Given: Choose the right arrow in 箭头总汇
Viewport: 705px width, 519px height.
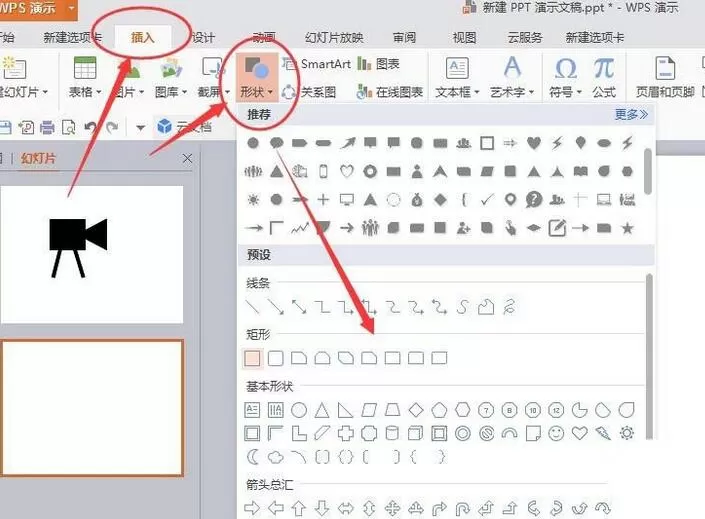Looking at the screenshot, I should 252,509.
